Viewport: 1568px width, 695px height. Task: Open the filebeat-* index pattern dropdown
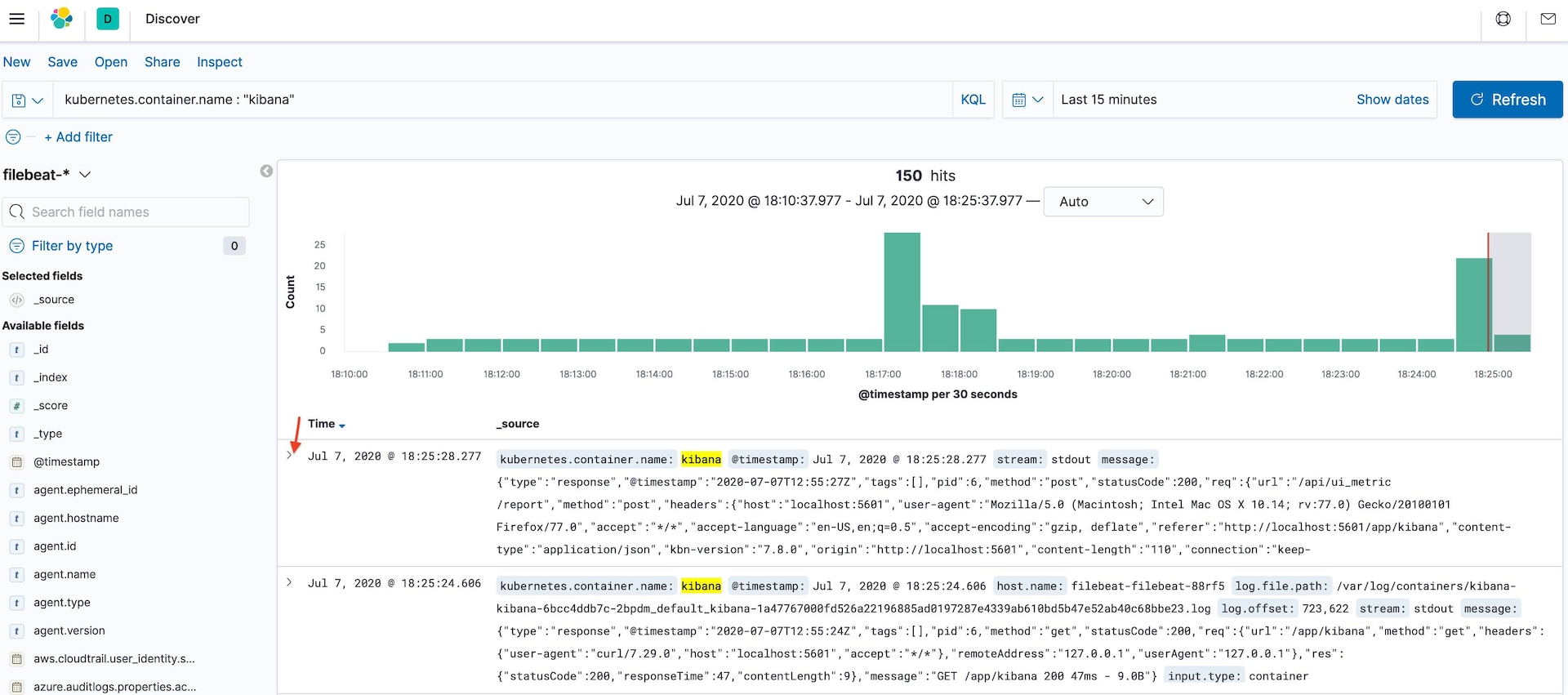click(x=47, y=175)
